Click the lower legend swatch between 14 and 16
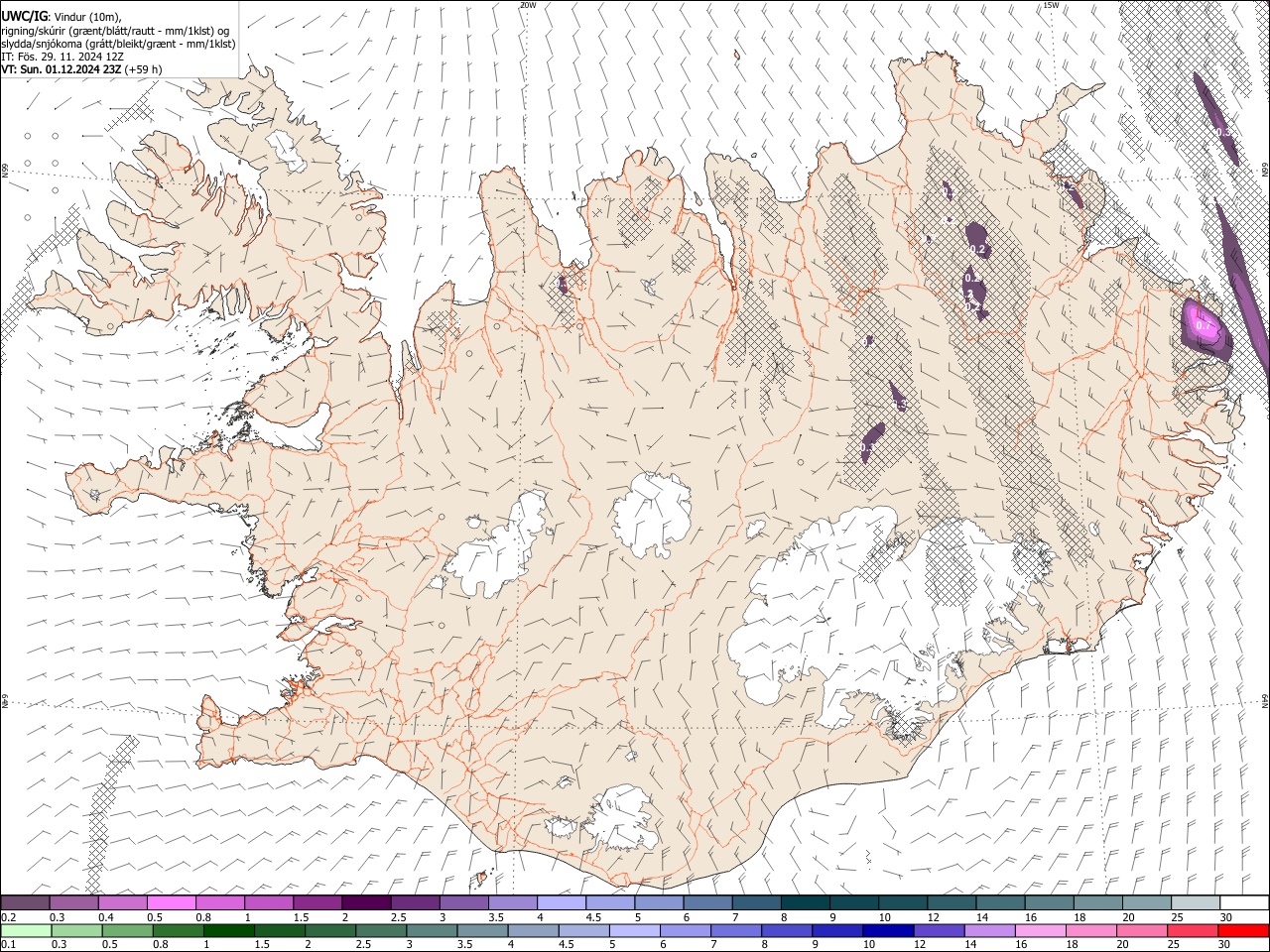This screenshot has height=952, width=1270. click(990, 930)
